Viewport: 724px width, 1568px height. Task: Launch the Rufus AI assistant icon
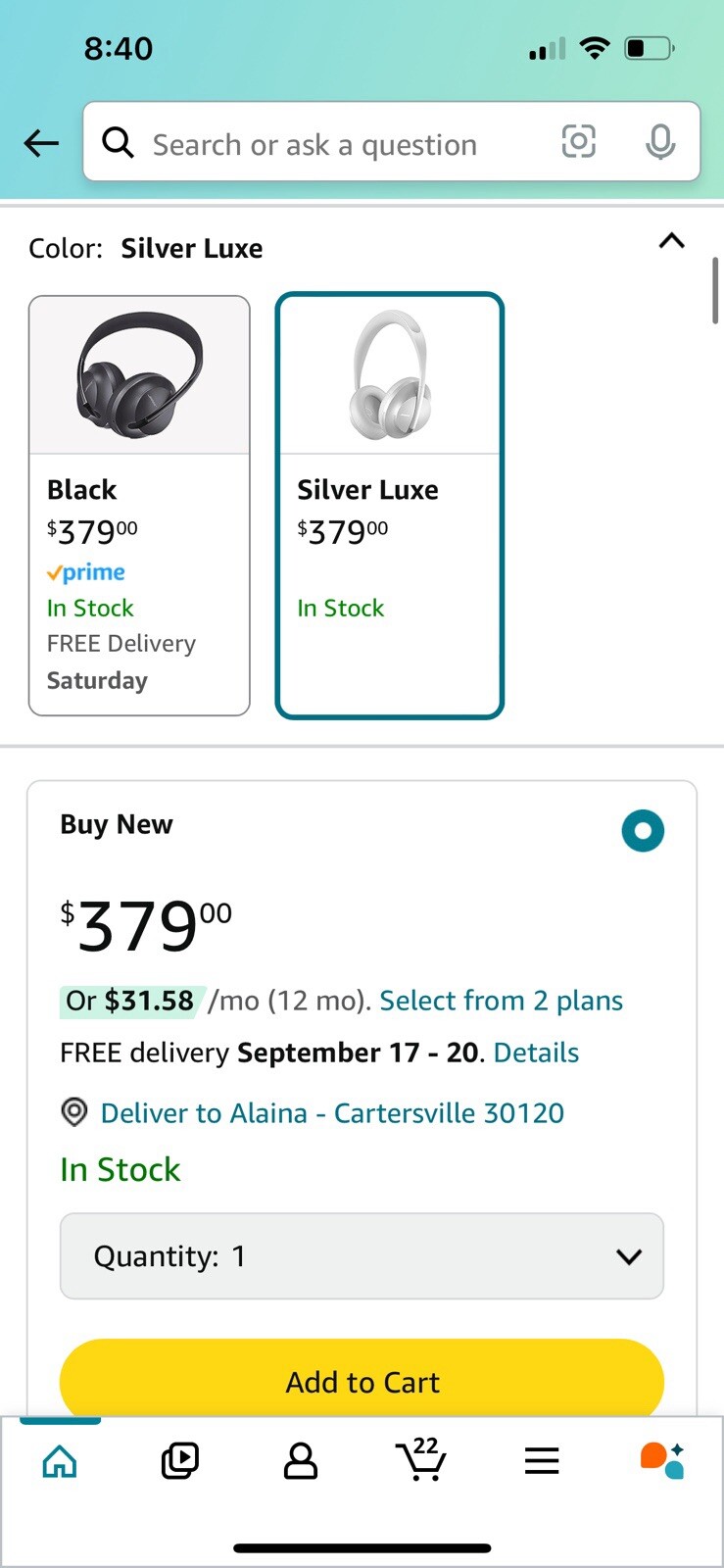click(x=662, y=1460)
